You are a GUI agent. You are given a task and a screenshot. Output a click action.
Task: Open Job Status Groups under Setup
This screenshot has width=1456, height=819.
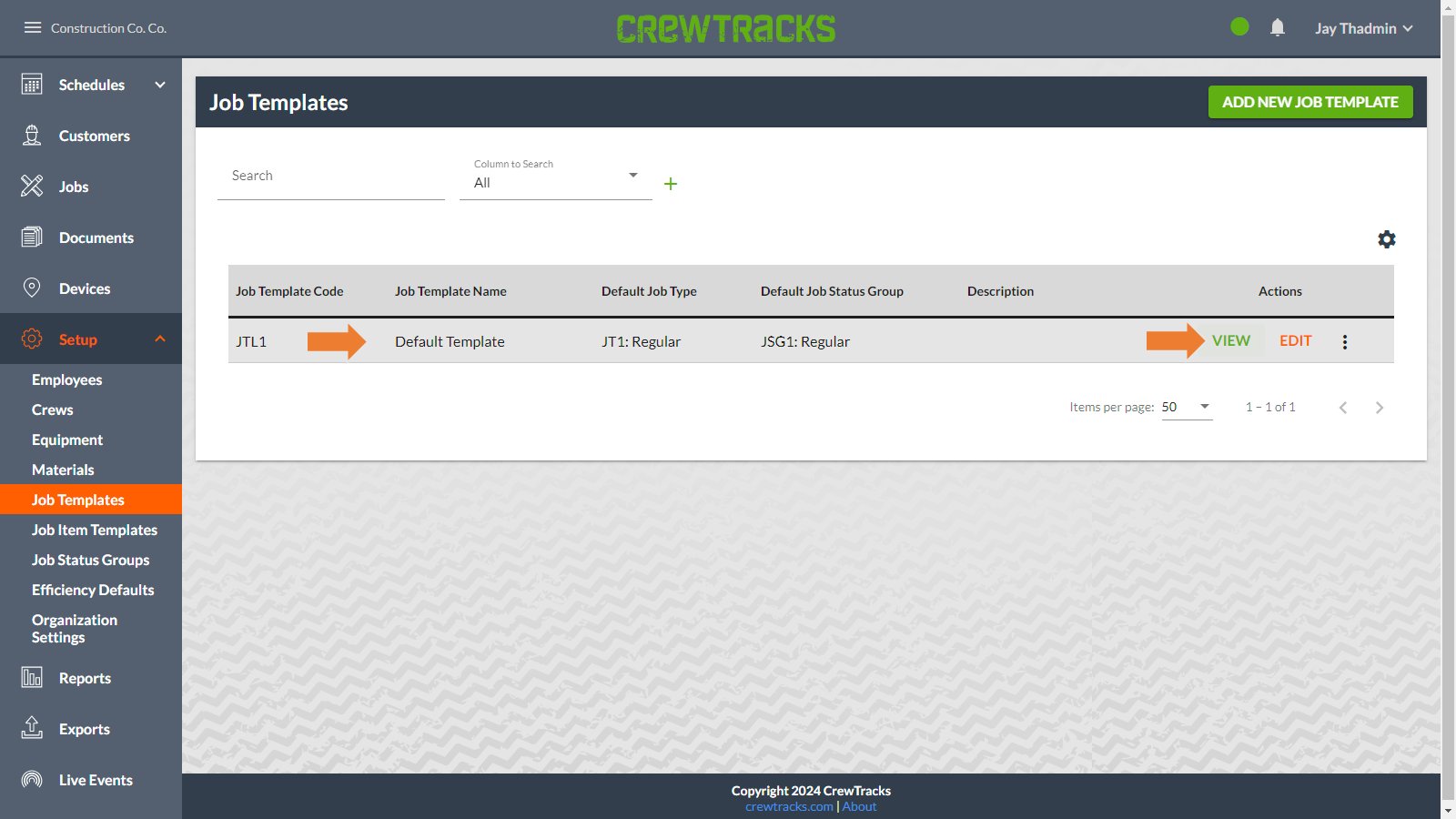(91, 560)
